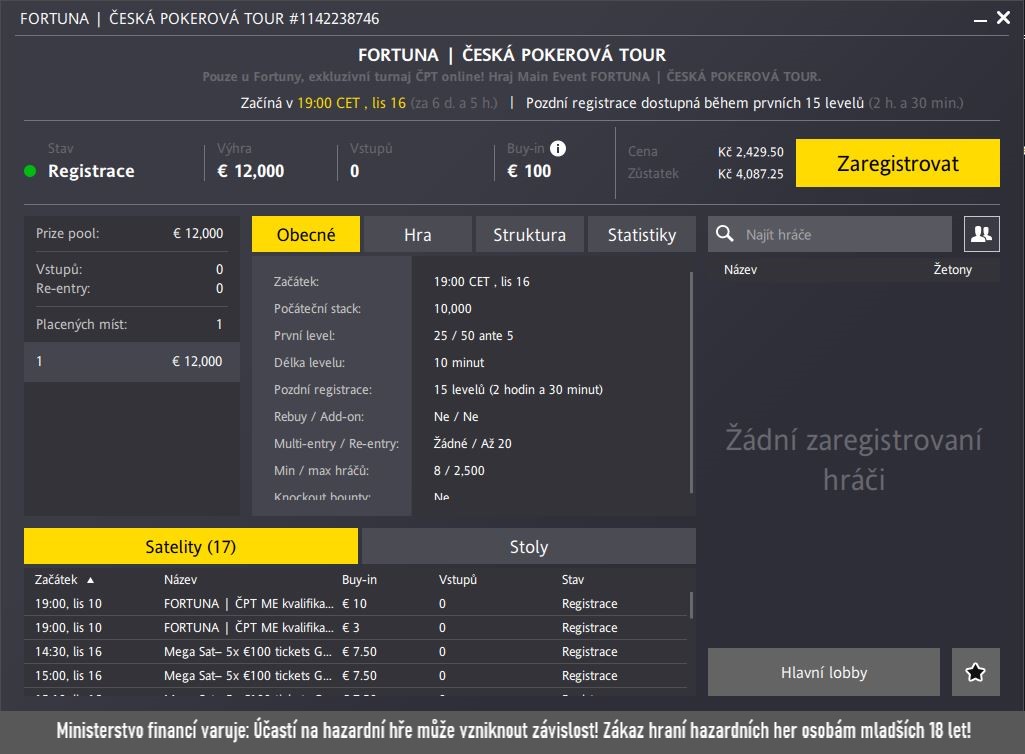
Task: Click the search magnifier icon
Action: [x=727, y=234]
